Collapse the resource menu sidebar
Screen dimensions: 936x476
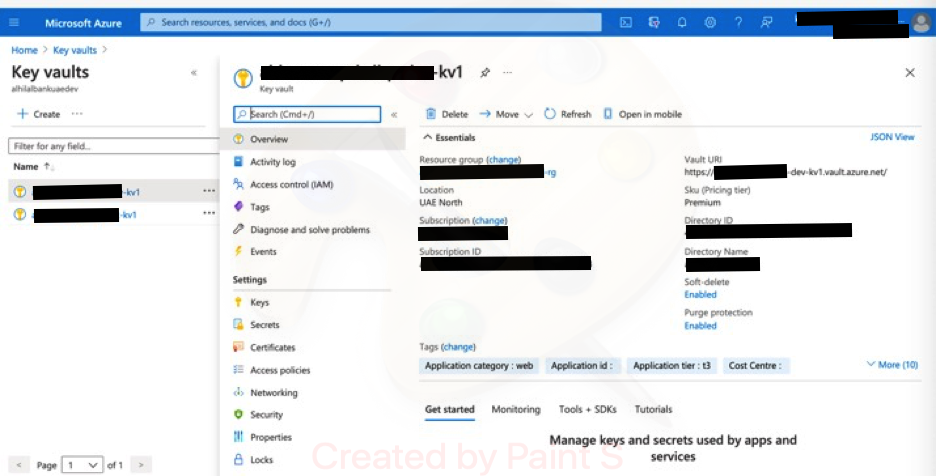pyautogui.click(x=394, y=115)
